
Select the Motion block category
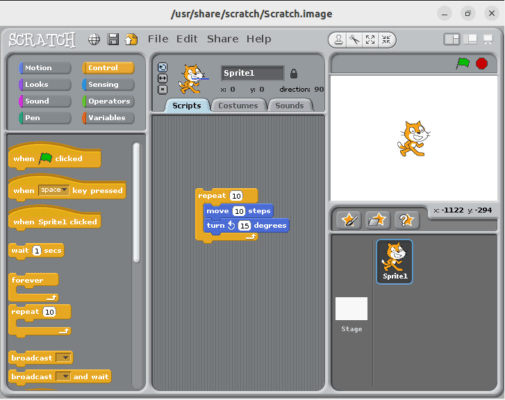coord(45,68)
